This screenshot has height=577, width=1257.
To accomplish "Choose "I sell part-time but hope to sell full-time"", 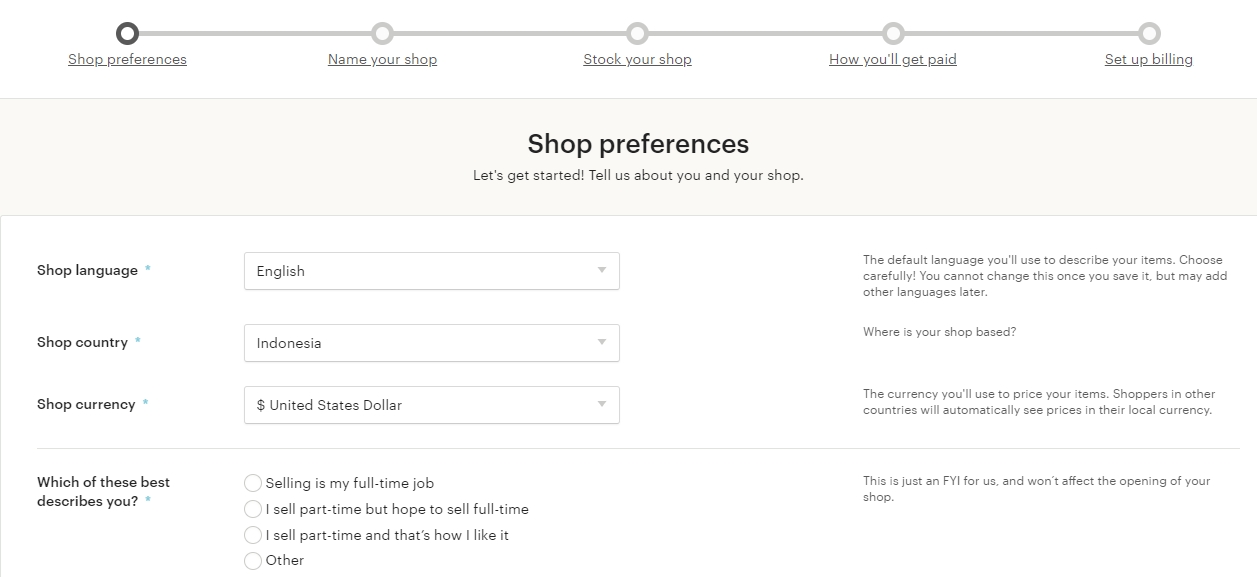I will [253, 509].
